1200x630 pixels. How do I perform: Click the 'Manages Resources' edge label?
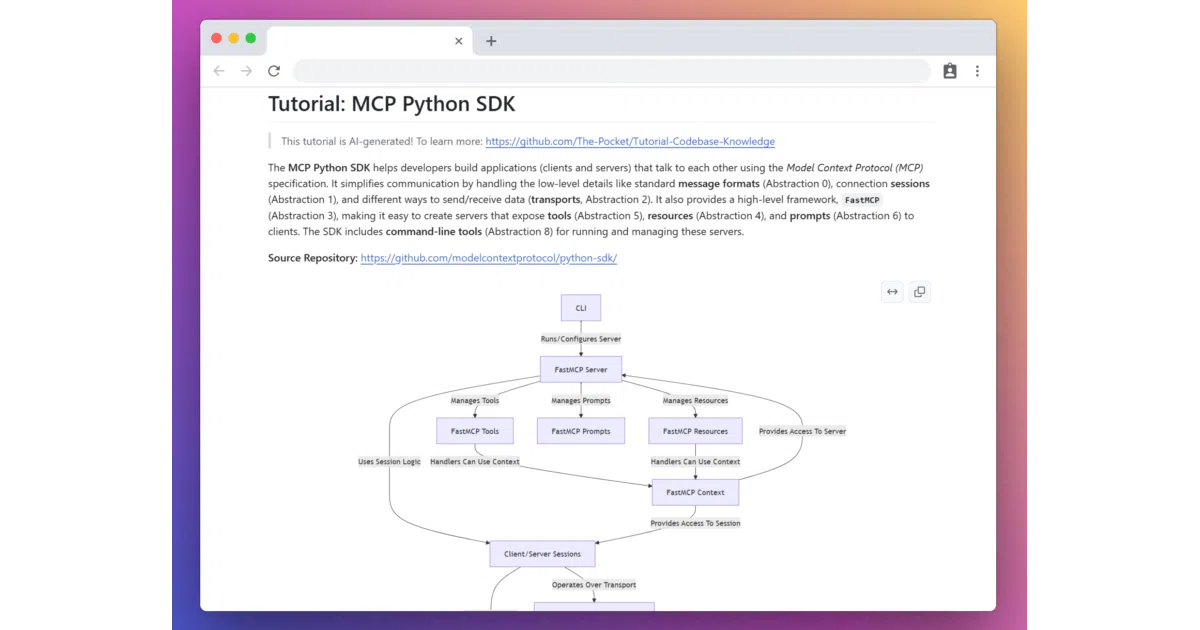(x=695, y=400)
